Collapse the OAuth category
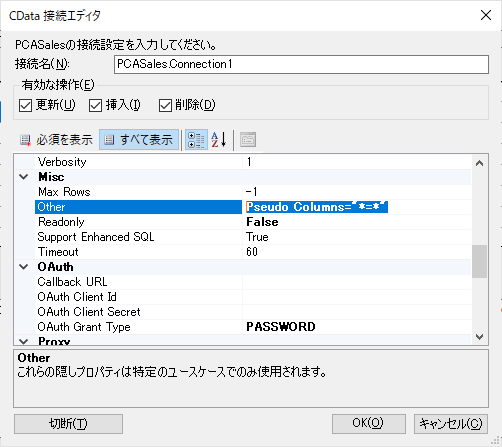Image resolution: width=502 pixels, height=447 pixels. pos(24,267)
